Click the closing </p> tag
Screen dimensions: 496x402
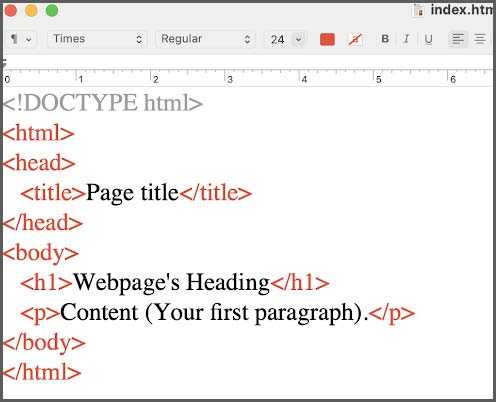coord(392,313)
